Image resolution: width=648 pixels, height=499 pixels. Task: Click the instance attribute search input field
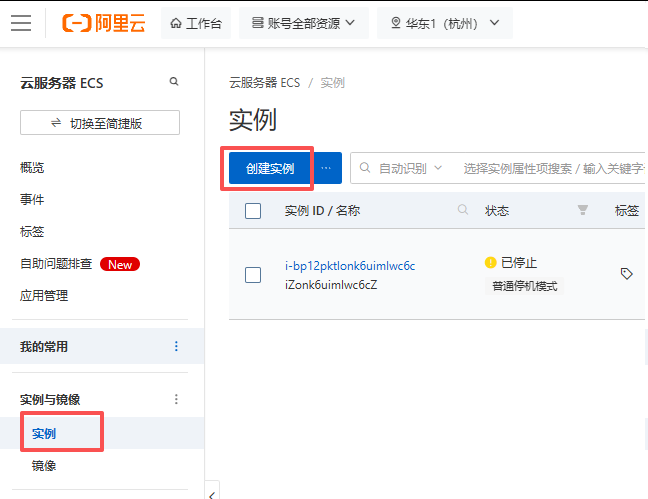(x=553, y=168)
